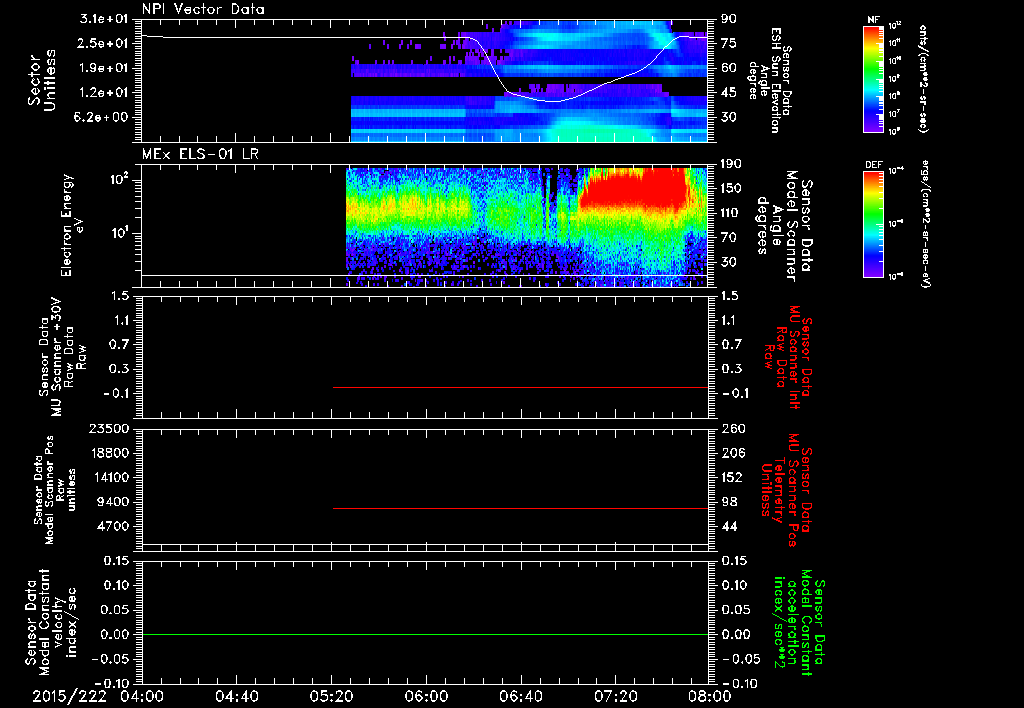The image size is (1024, 708).
Task: Click the red line in Scanner Pos panel
Action: click(520, 508)
